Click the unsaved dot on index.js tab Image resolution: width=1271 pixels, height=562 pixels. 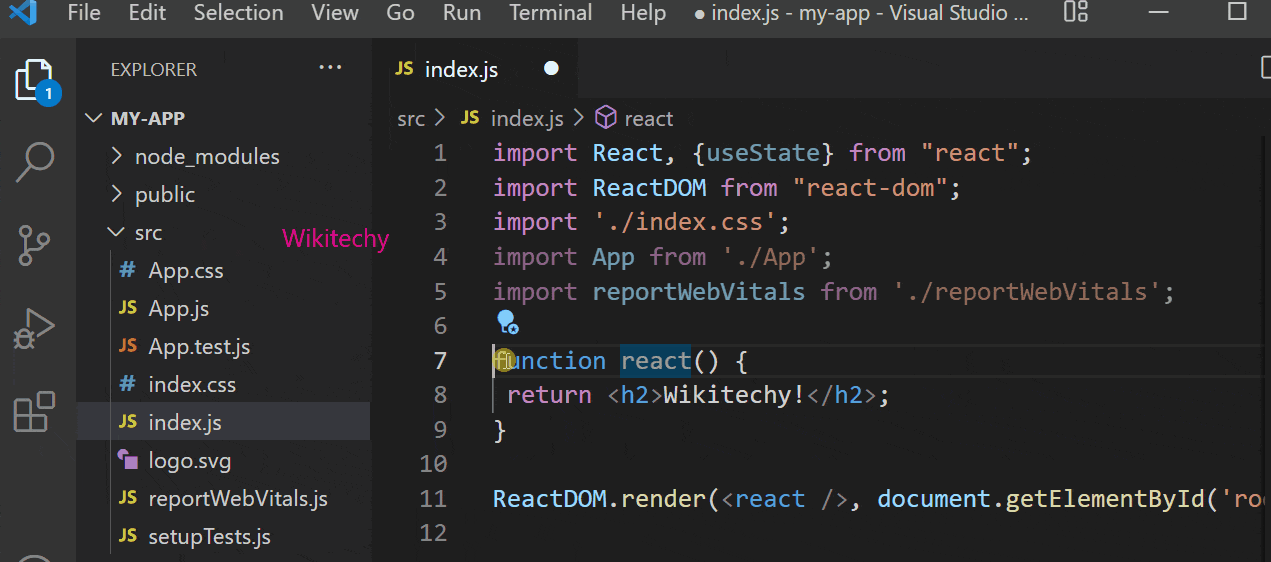[x=551, y=69]
